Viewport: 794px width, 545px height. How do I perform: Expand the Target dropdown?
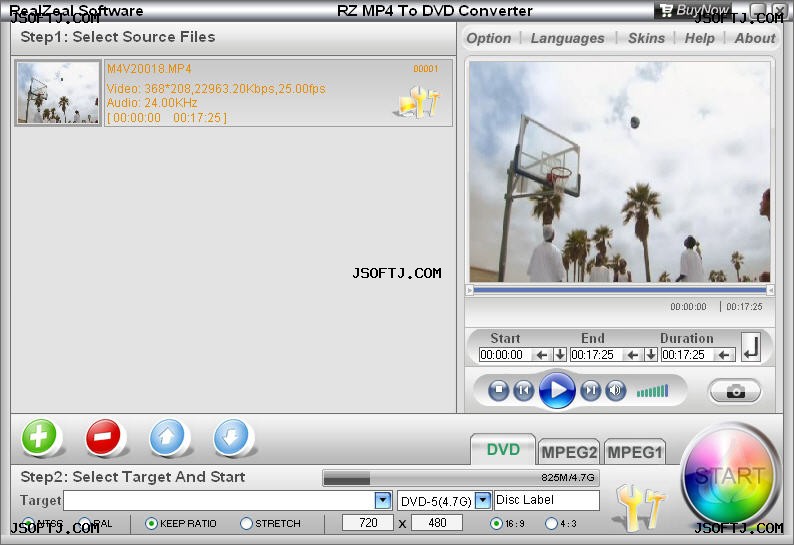tap(383, 500)
